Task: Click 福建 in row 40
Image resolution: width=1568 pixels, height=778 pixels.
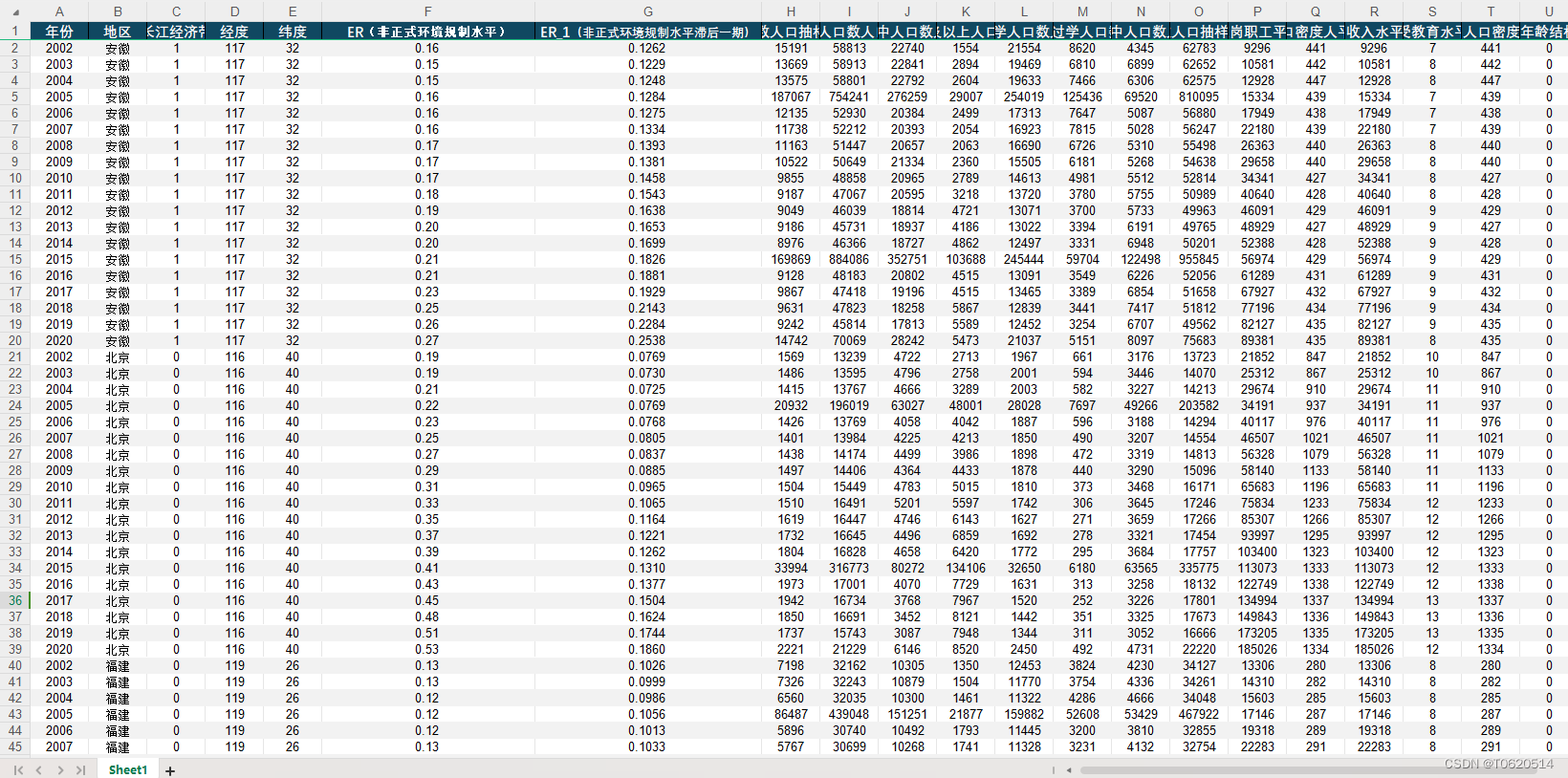Action: coord(118,665)
